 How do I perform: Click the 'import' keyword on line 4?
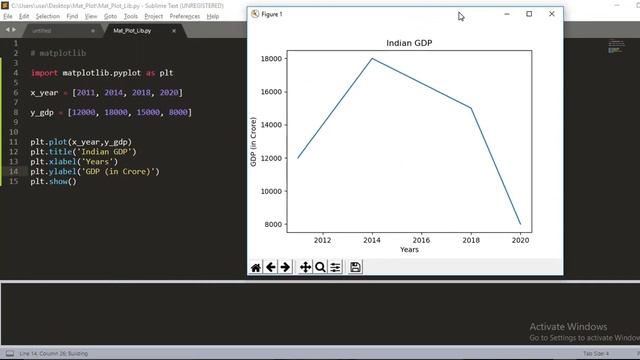tap(44, 73)
